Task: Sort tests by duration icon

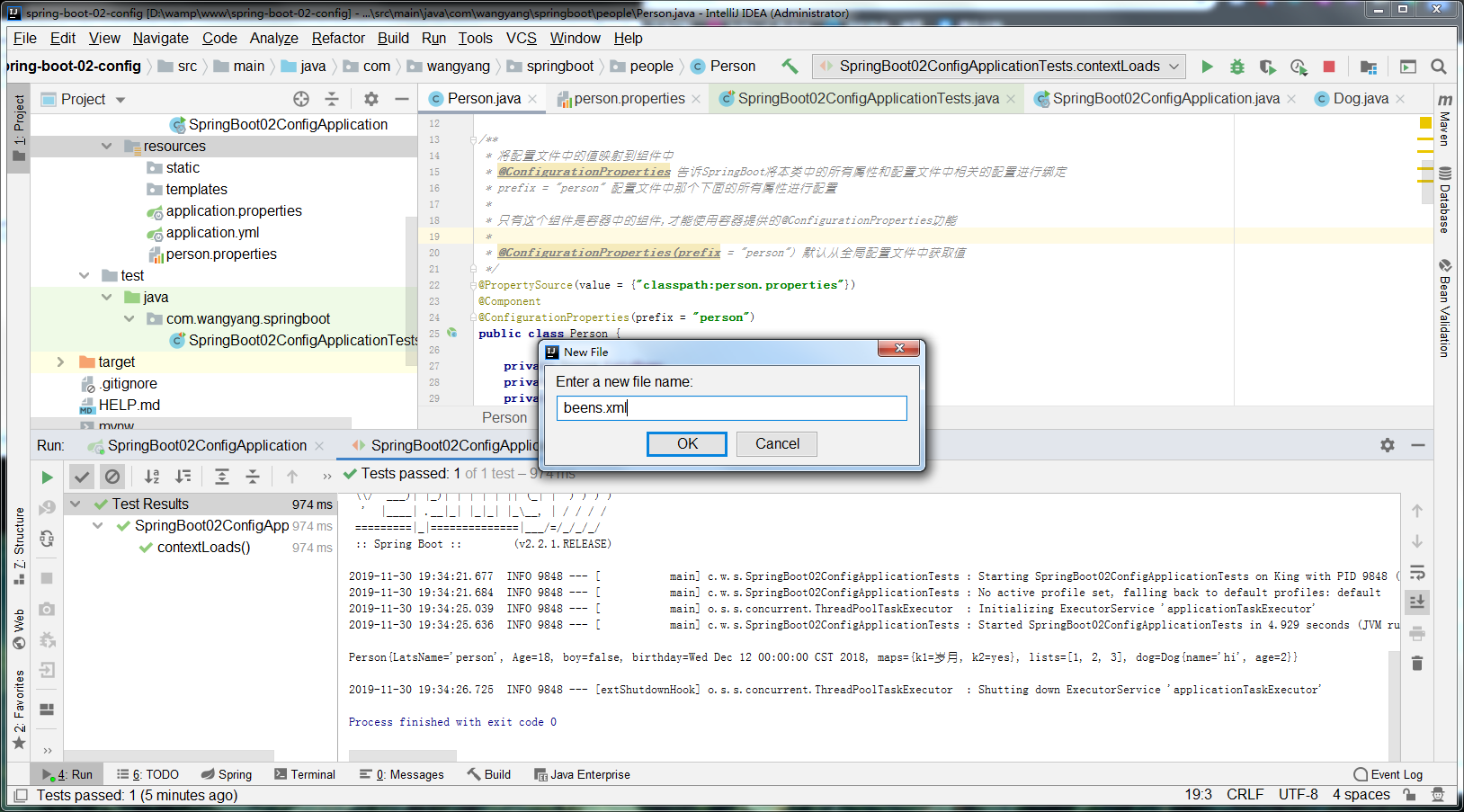Action: click(183, 477)
